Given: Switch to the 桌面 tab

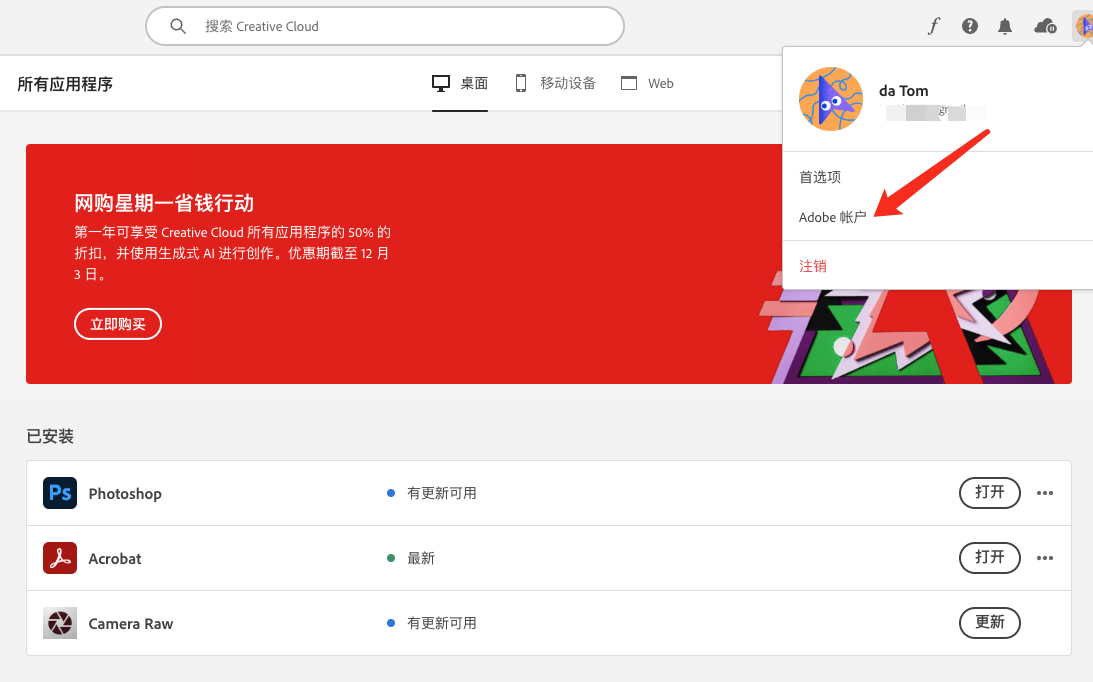Looking at the screenshot, I should [x=460, y=84].
